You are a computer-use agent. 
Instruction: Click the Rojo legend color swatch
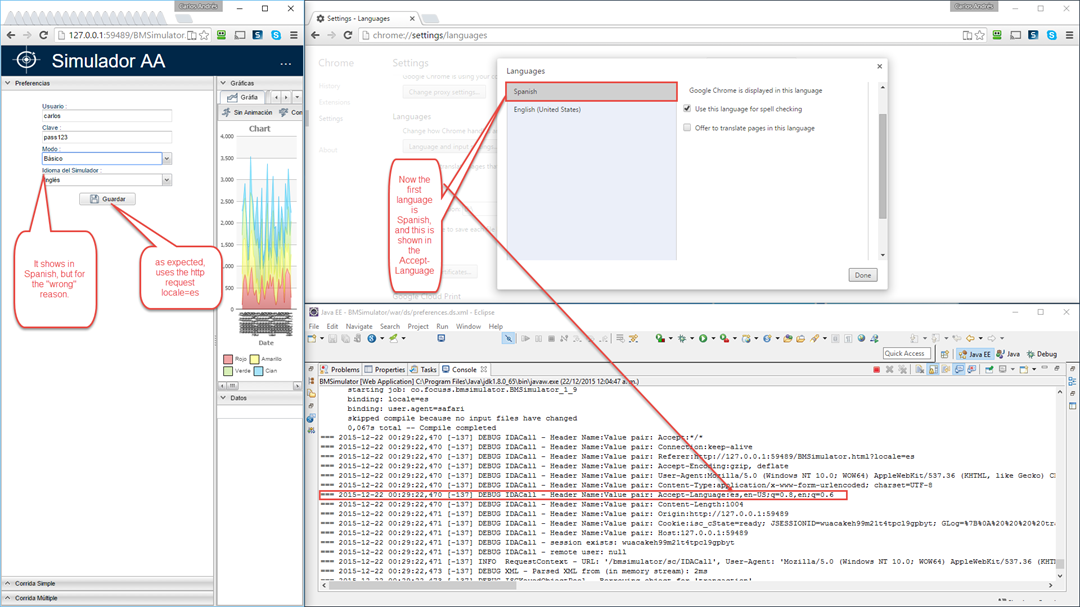click(x=228, y=359)
